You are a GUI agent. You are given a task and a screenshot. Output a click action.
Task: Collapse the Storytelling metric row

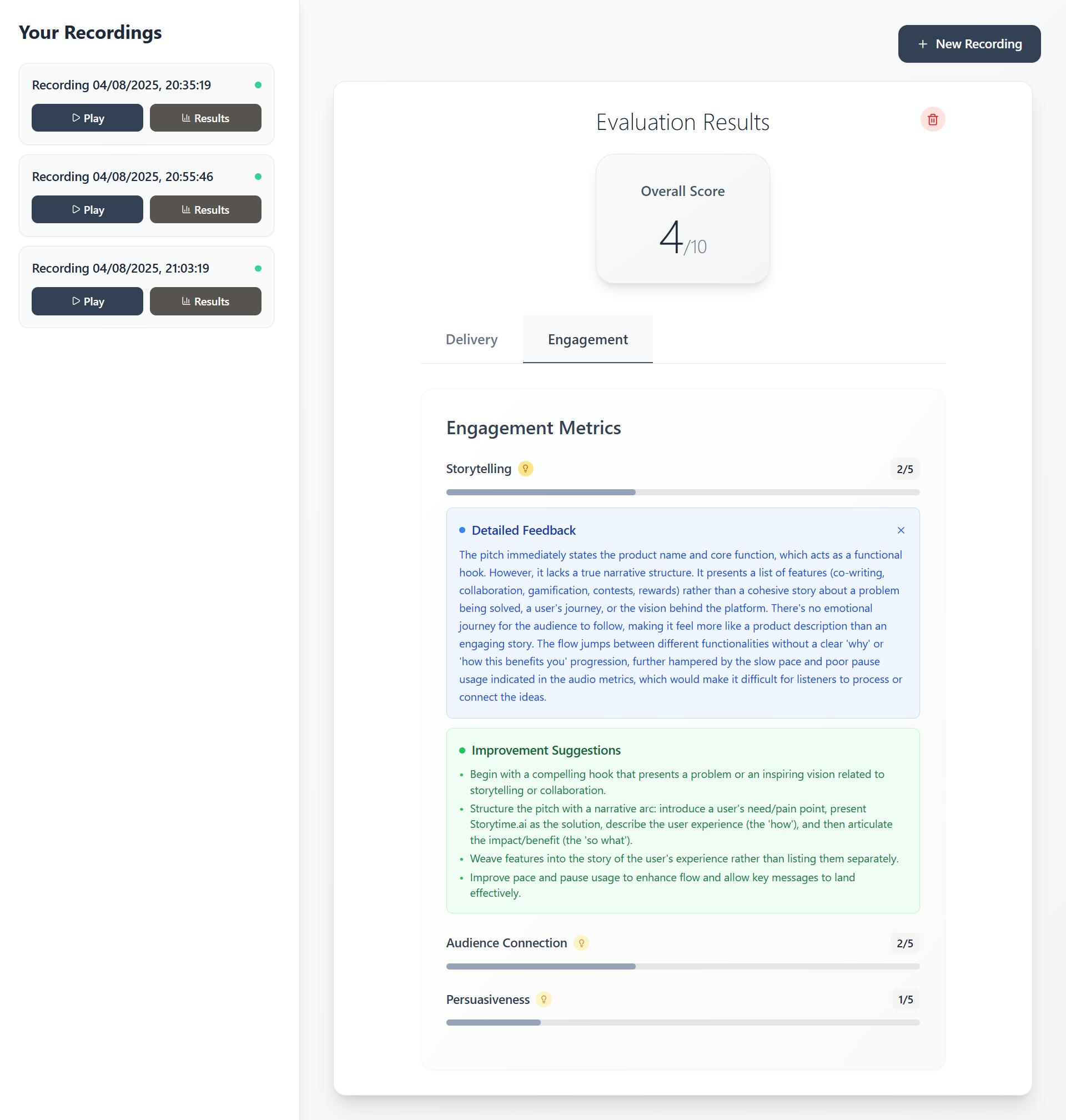click(478, 469)
